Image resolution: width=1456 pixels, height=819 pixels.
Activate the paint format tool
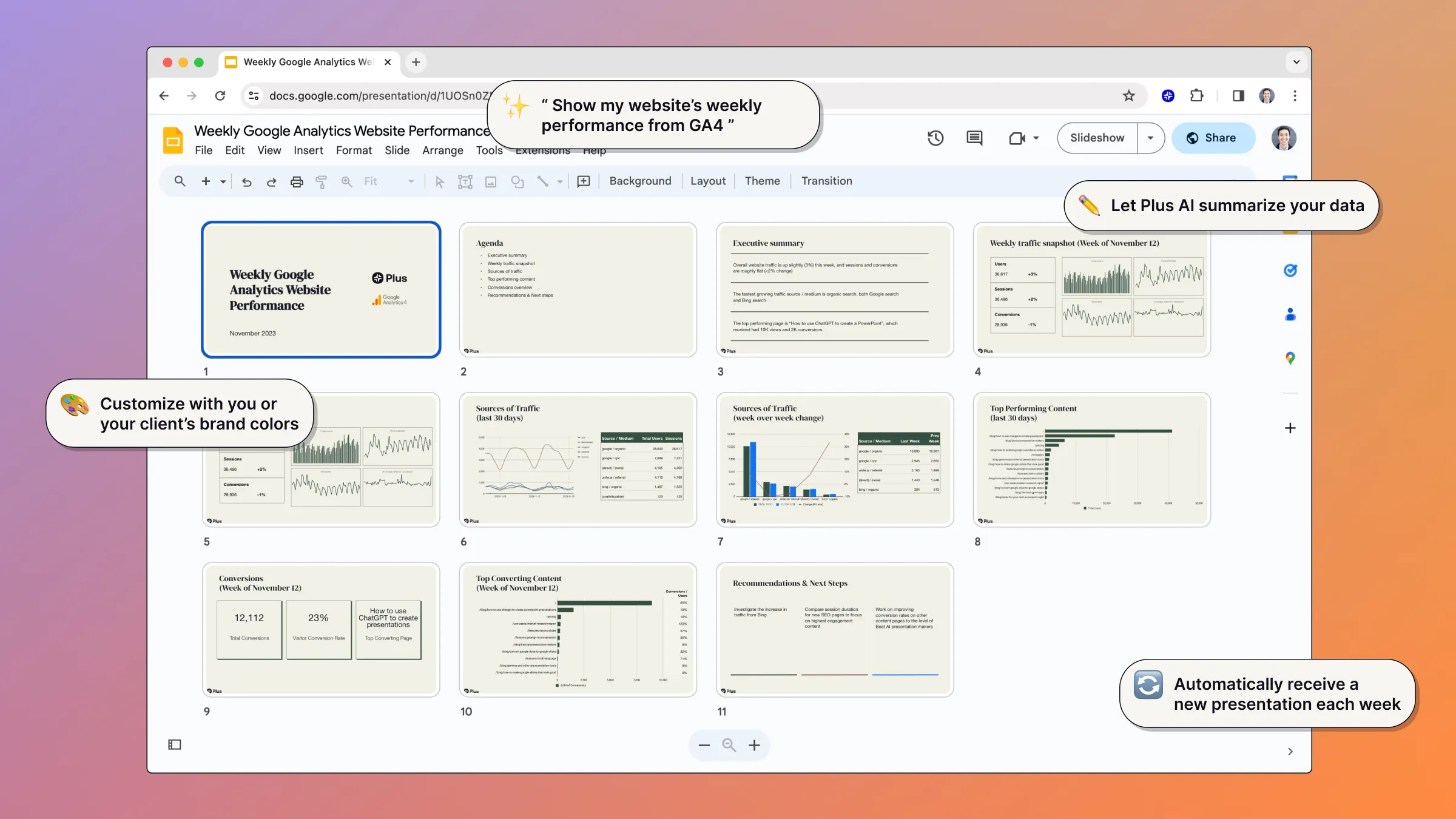point(321,181)
